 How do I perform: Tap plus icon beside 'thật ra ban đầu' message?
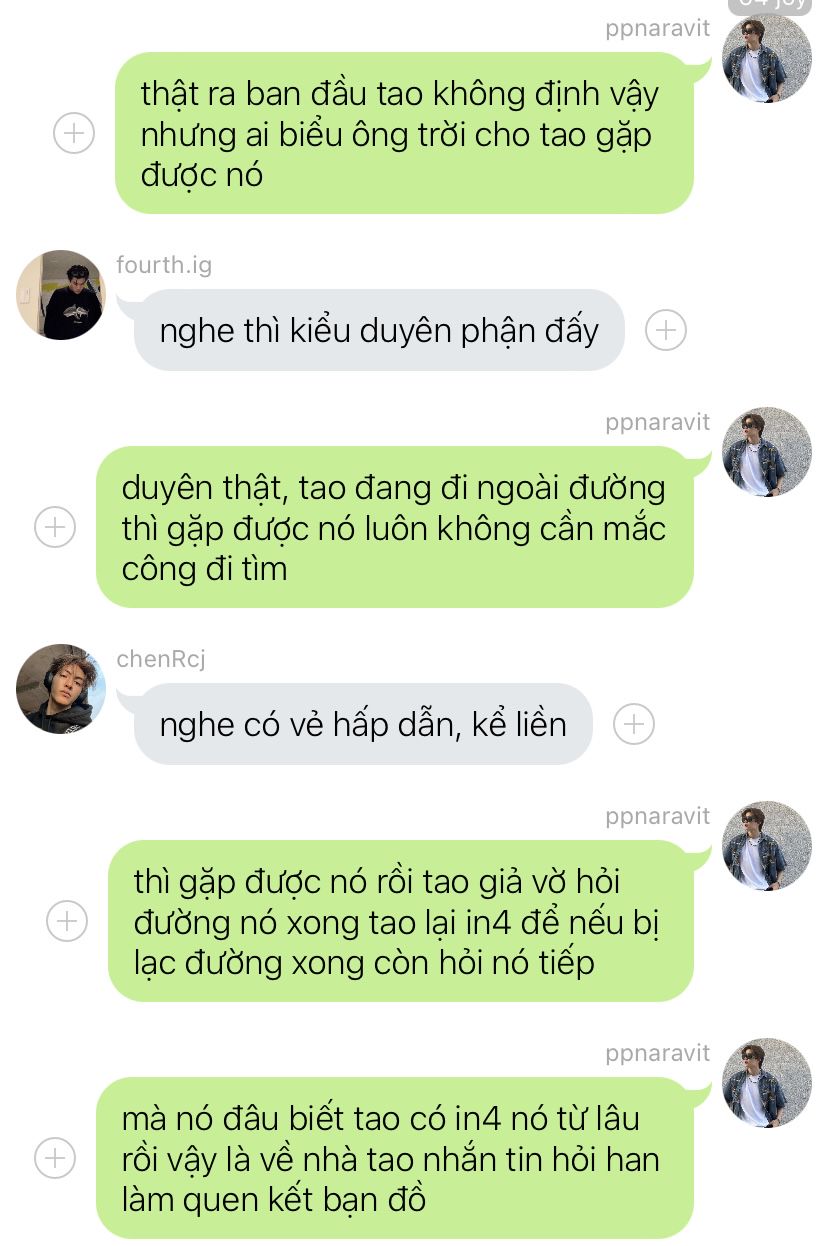pos(74,133)
